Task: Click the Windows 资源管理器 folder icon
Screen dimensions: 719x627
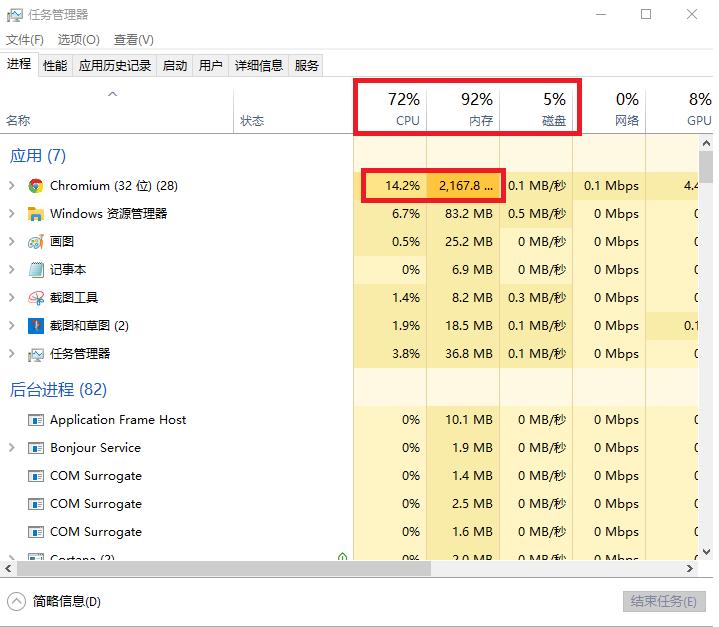Action: tap(35, 214)
